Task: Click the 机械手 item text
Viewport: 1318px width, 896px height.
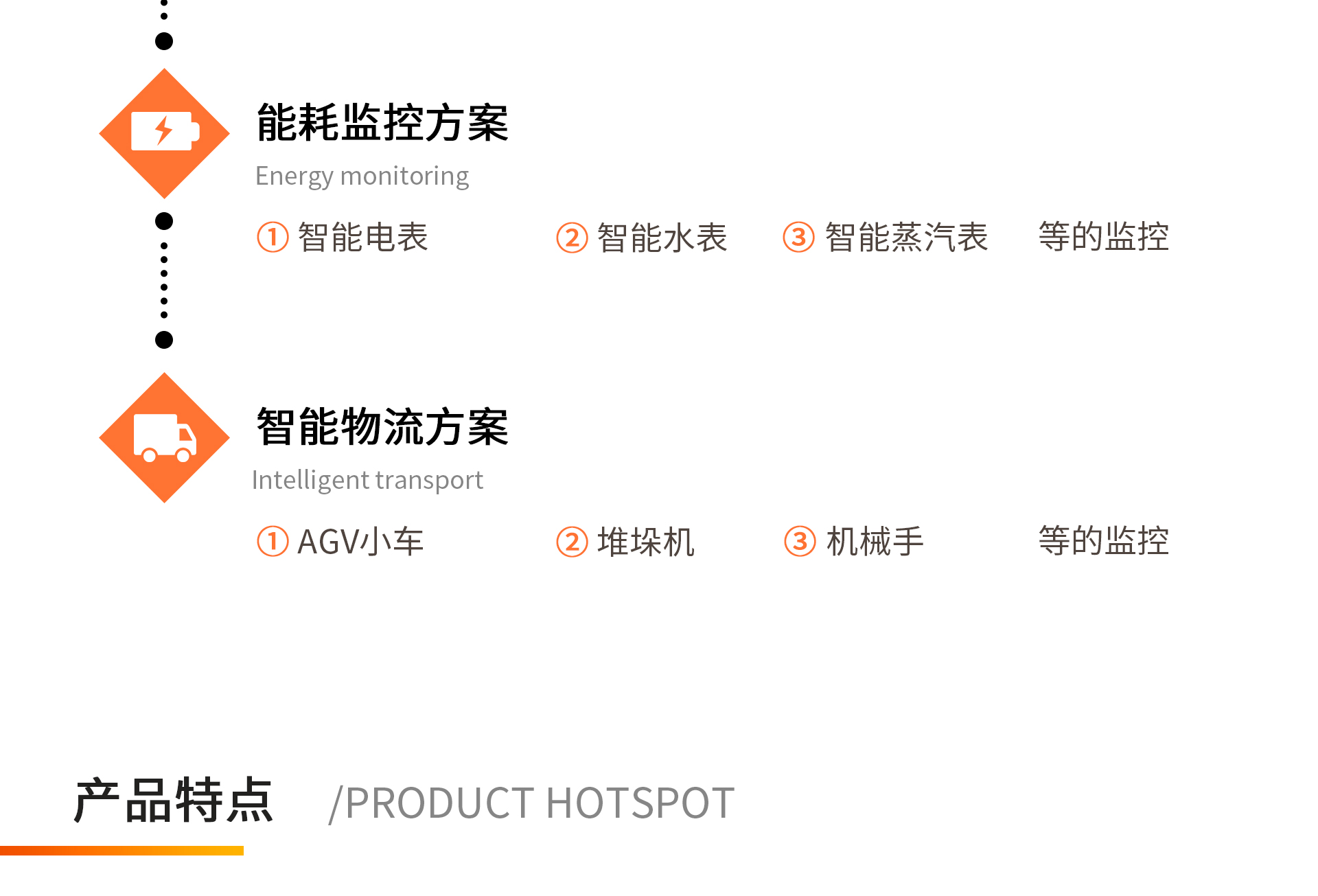Action: [875, 542]
